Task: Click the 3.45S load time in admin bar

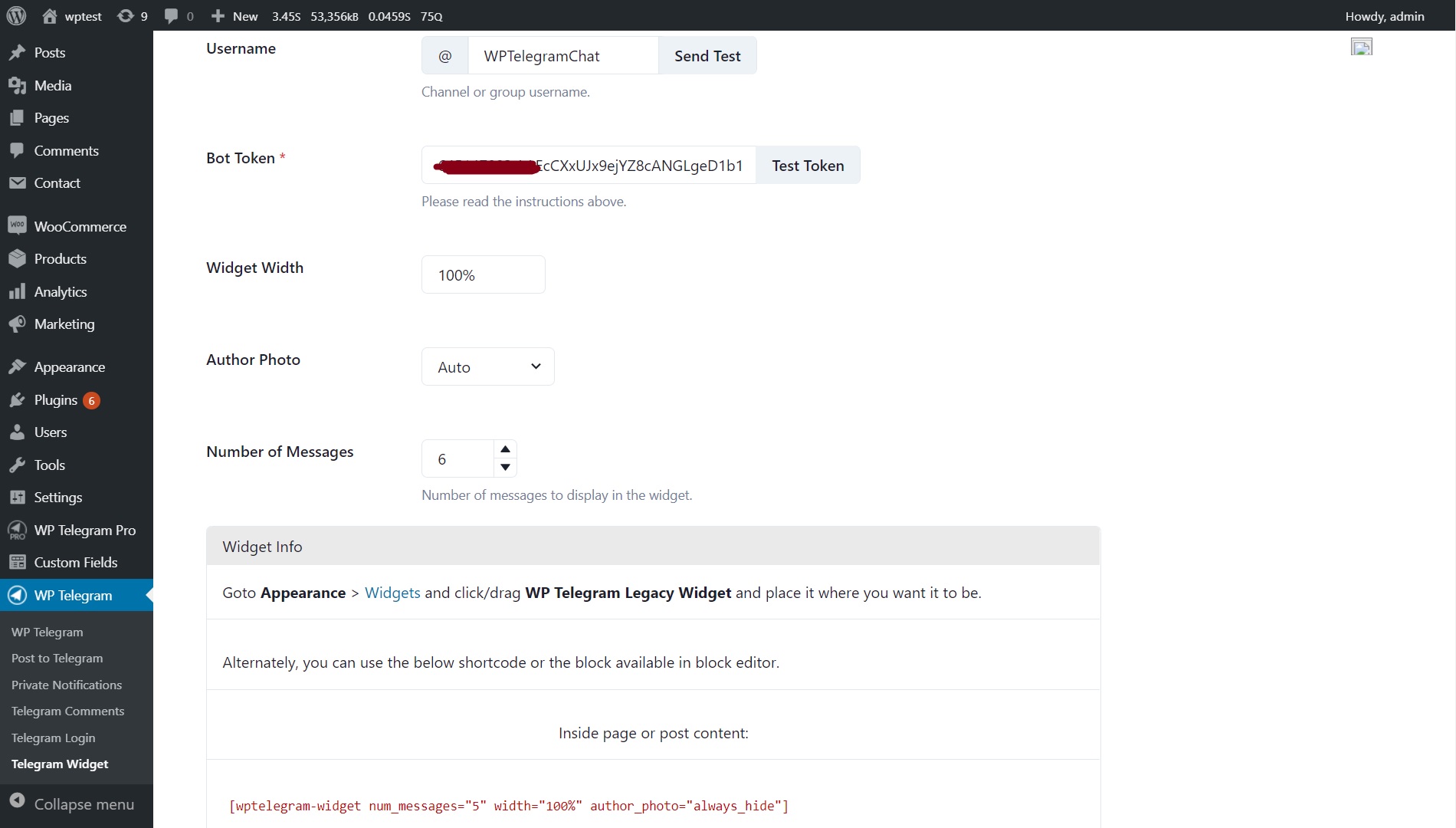Action: click(x=286, y=16)
